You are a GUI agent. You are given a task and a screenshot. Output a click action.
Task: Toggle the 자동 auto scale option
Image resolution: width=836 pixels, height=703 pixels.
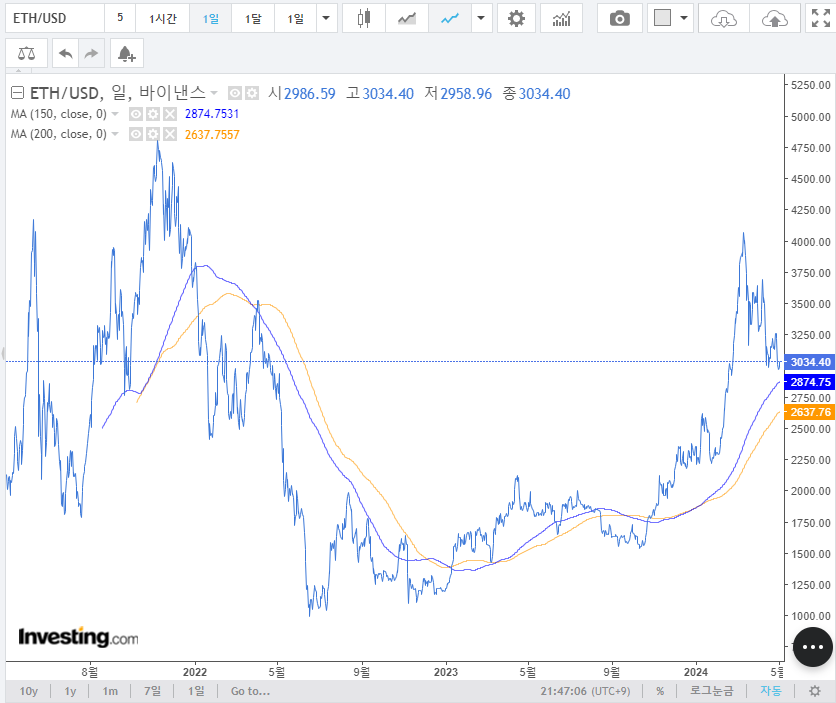[x=770, y=691]
